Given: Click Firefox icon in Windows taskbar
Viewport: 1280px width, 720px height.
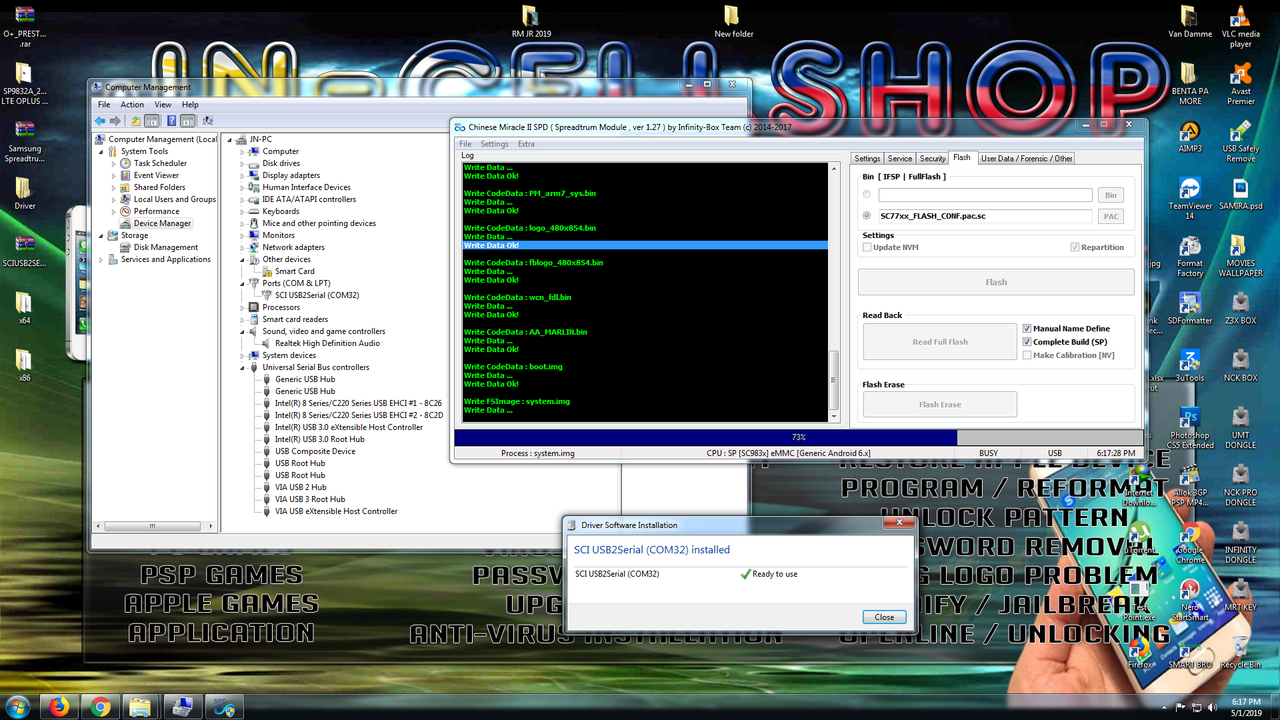Looking at the screenshot, I should [60, 706].
